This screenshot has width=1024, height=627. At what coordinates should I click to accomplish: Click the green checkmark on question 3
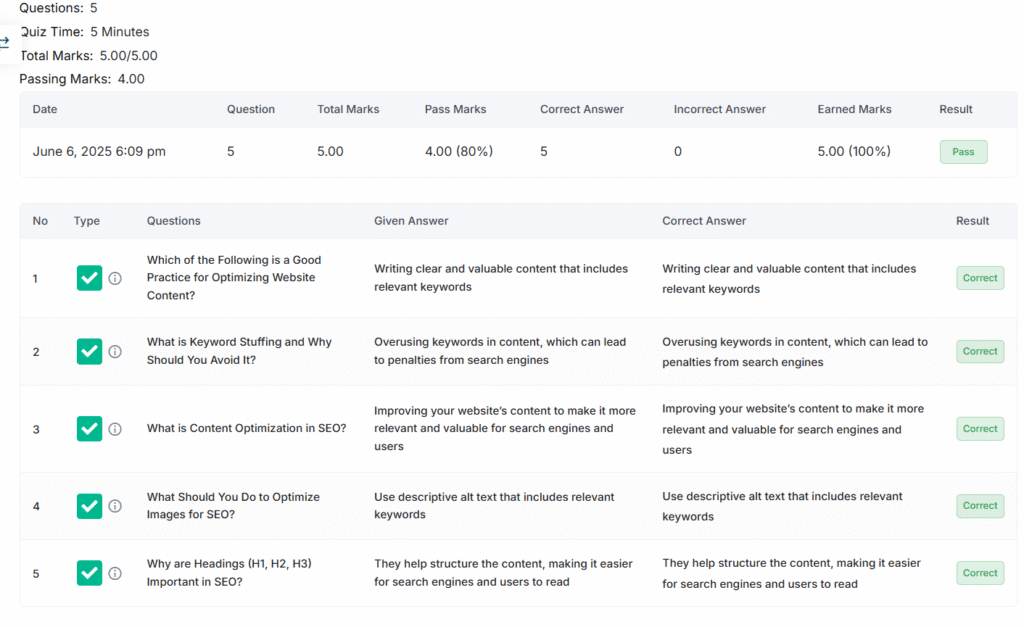pos(90,429)
